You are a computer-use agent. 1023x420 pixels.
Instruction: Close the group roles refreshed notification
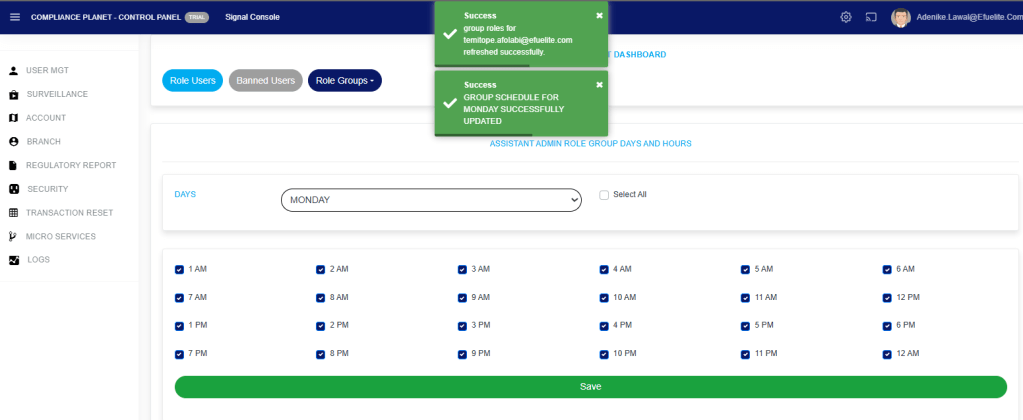tap(599, 15)
